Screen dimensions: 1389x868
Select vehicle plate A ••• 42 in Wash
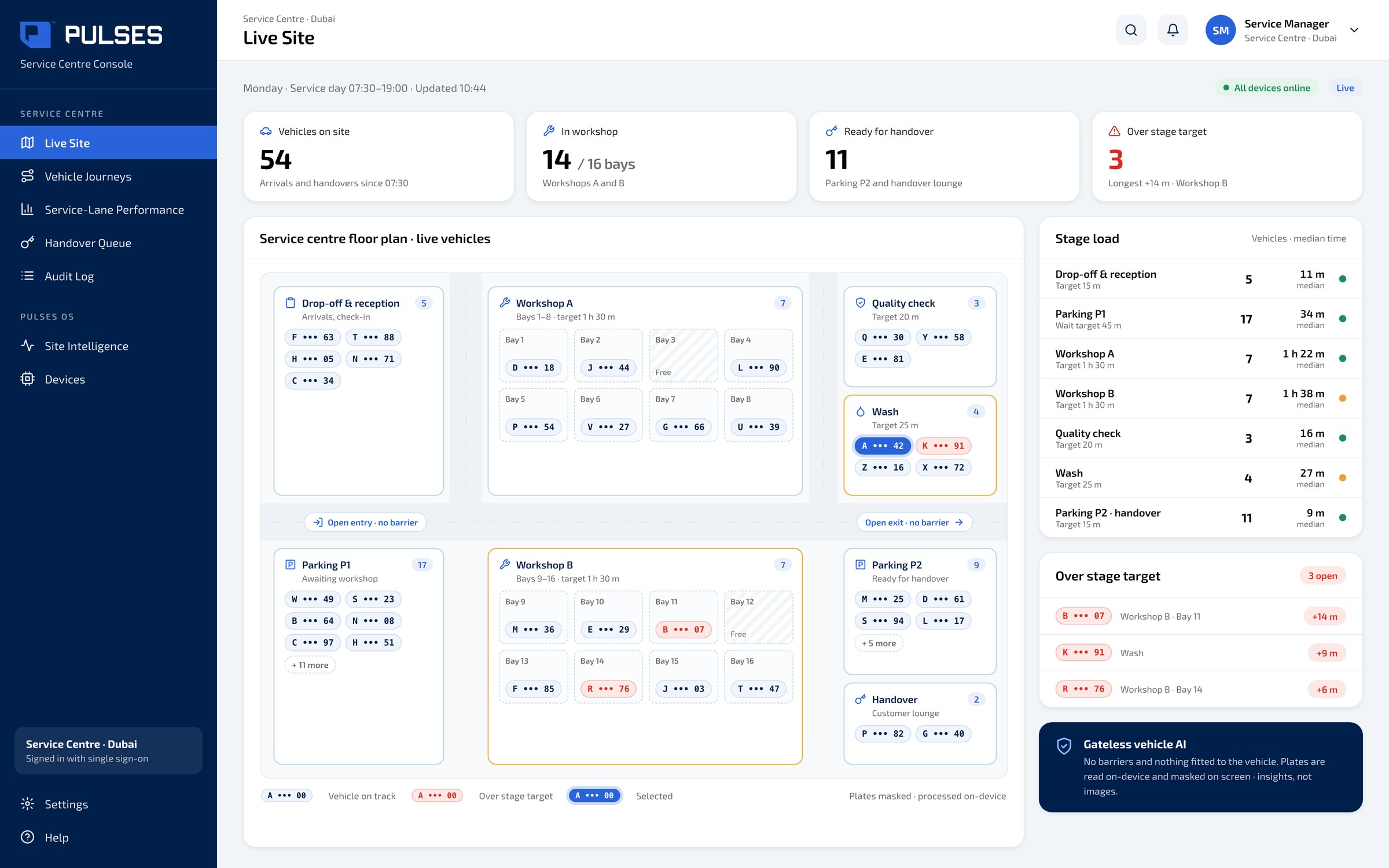pyautogui.click(x=883, y=446)
